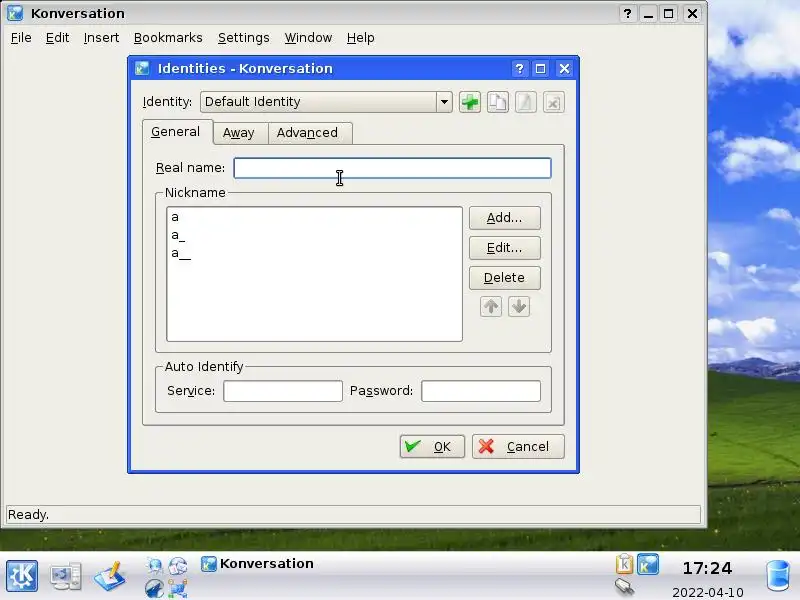
Task: Launch the pencil and paper taskbar icon
Action: coord(110,576)
